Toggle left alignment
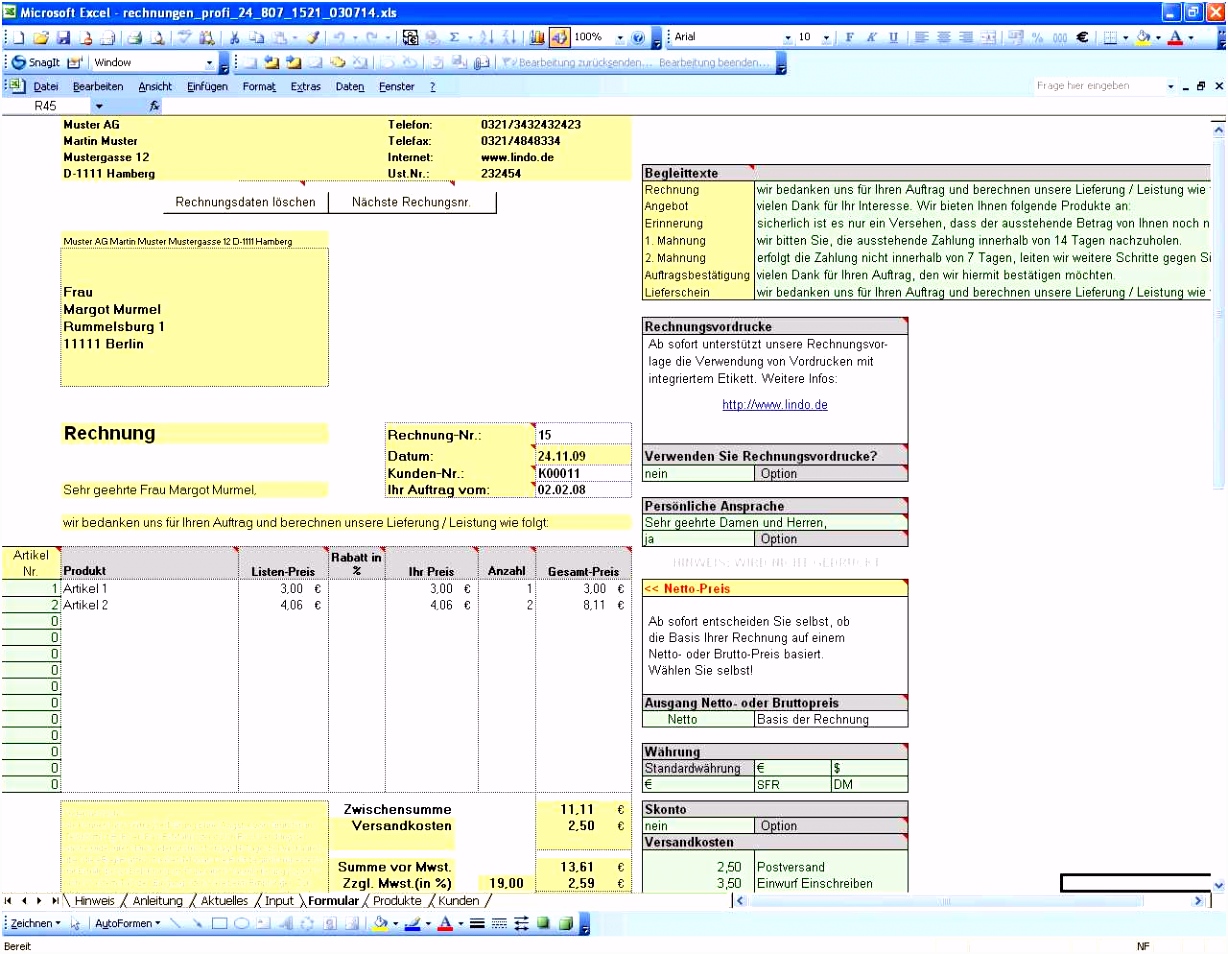The width and height of the screenshot is (1228, 954). 921,38
